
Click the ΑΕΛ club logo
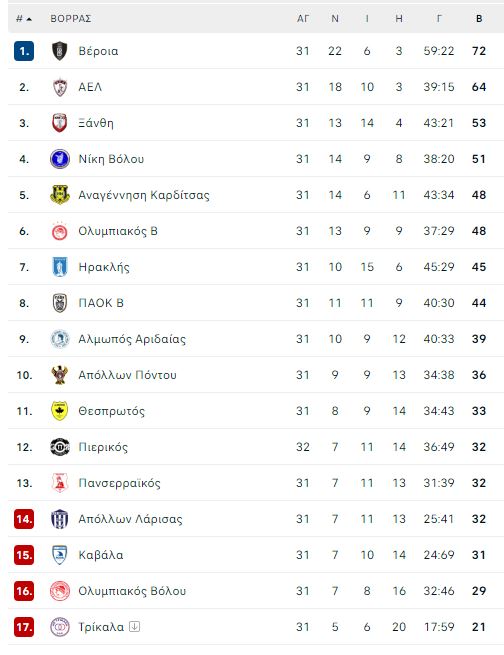pos(60,87)
